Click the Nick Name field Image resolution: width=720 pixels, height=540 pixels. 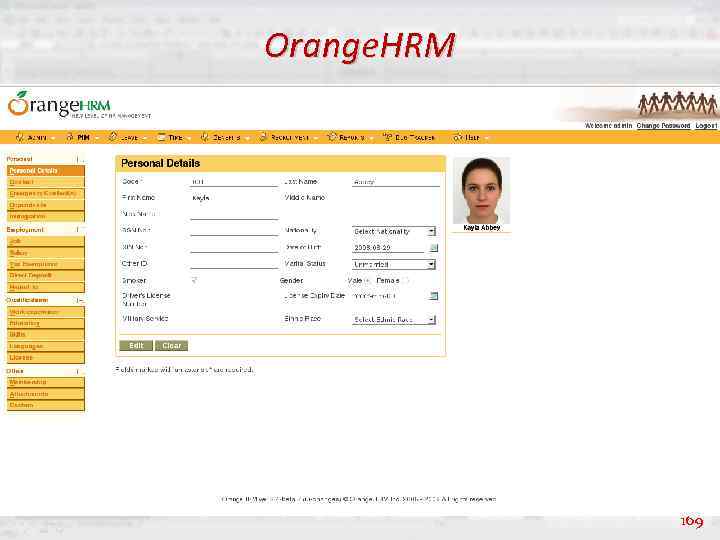click(x=234, y=214)
